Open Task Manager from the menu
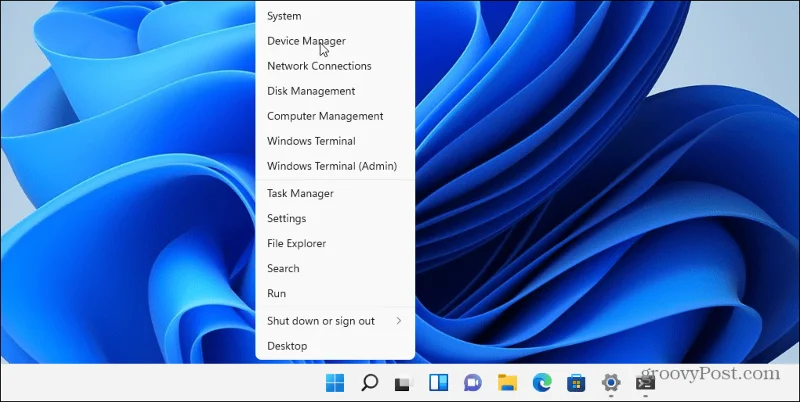The height and width of the screenshot is (402, 800). tap(335, 193)
